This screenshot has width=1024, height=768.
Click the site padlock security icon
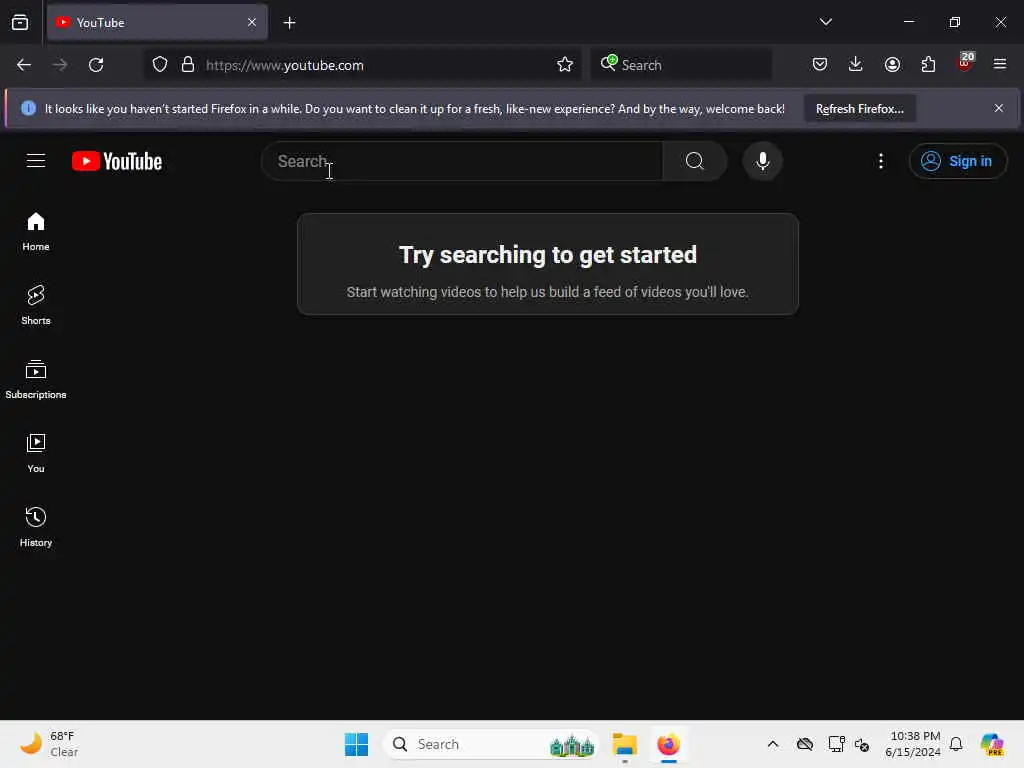[x=188, y=65]
